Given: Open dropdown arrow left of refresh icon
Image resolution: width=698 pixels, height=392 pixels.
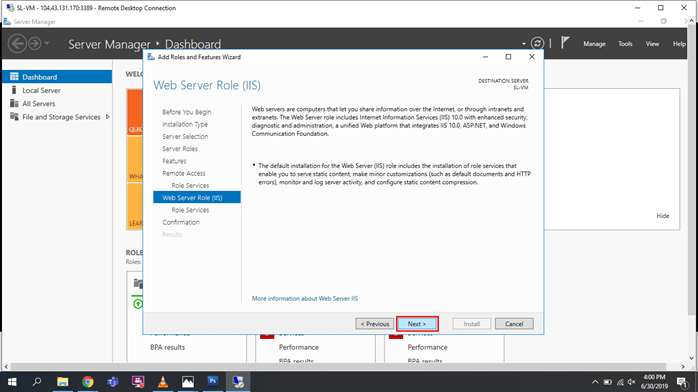Looking at the screenshot, I should click(x=524, y=44).
